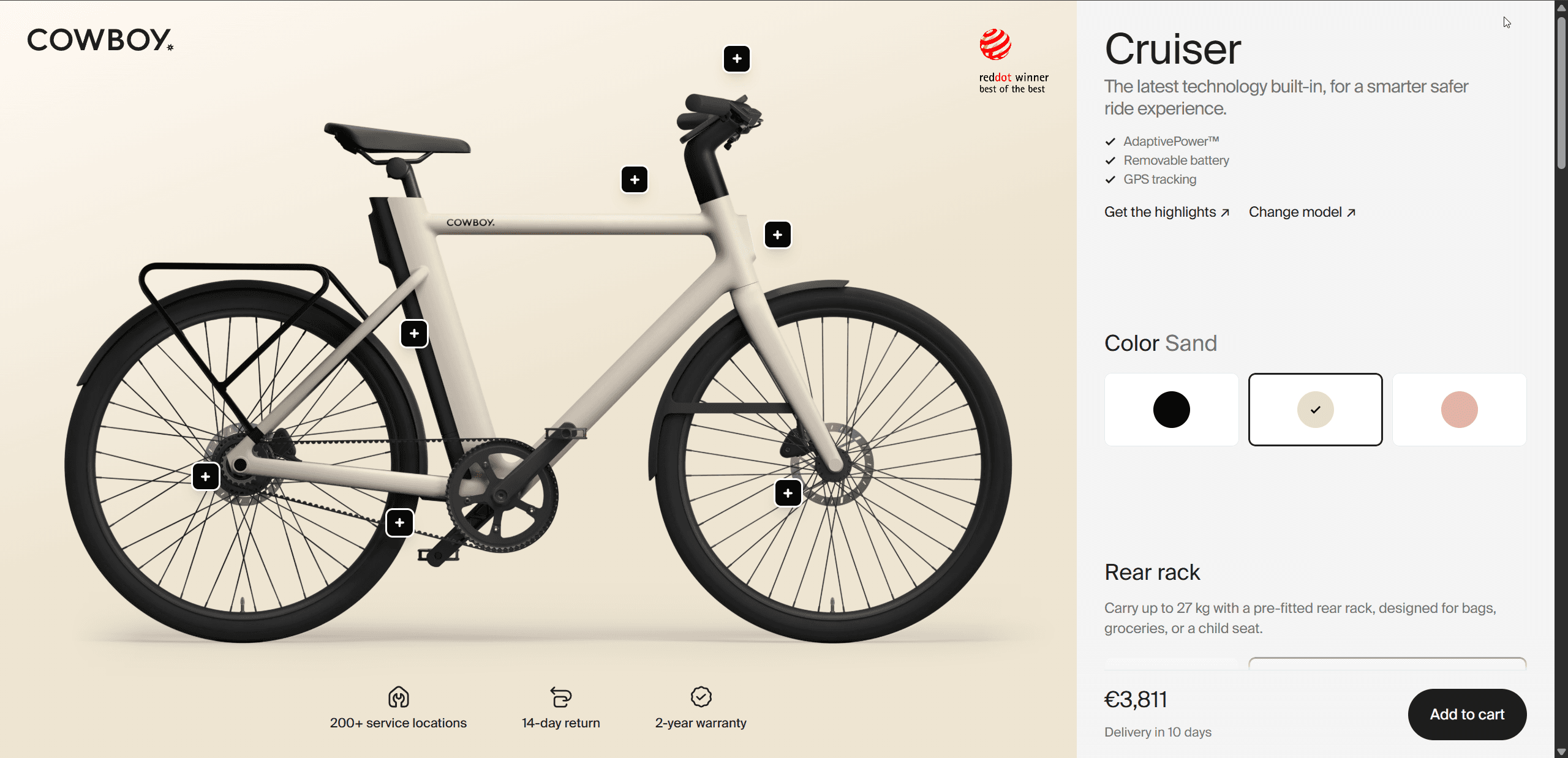1568x758 pixels.
Task: Open the hotspot near the belt drive
Action: 399,523
